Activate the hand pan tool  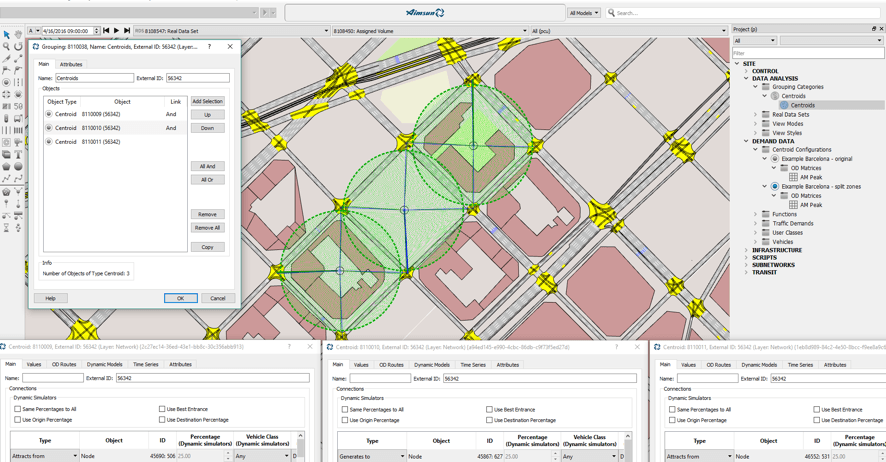coord(18,35)
